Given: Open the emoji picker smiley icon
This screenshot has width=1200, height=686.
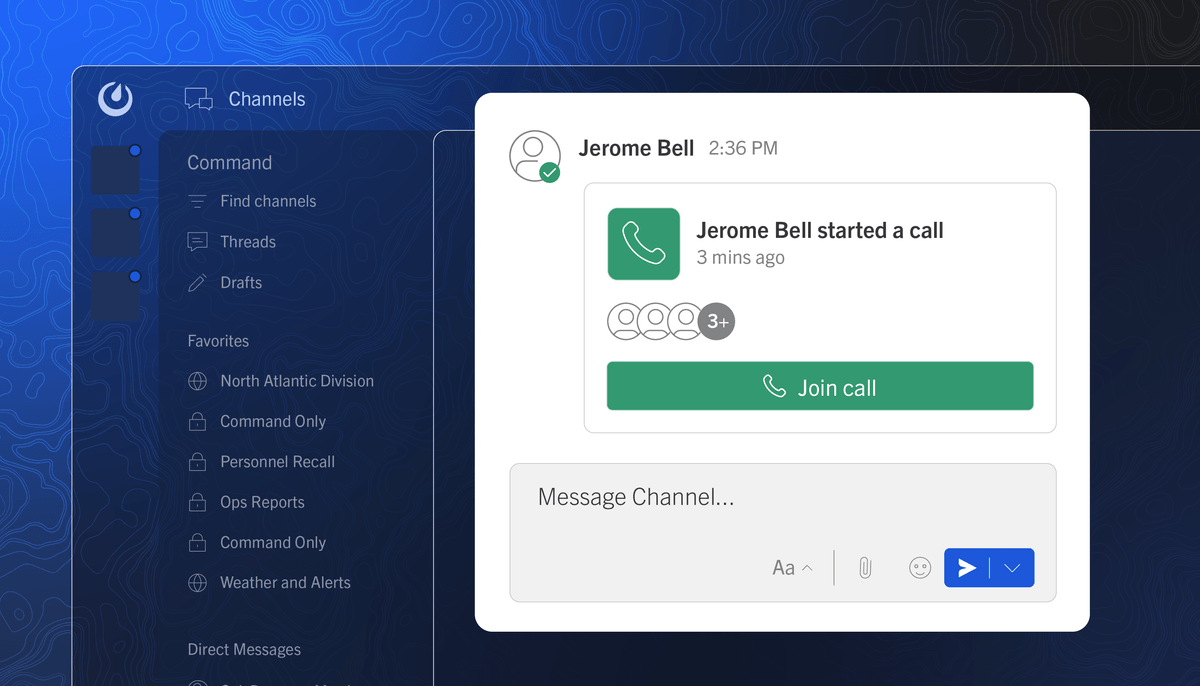Looking at the screenshot, I should tap(920, 568).
